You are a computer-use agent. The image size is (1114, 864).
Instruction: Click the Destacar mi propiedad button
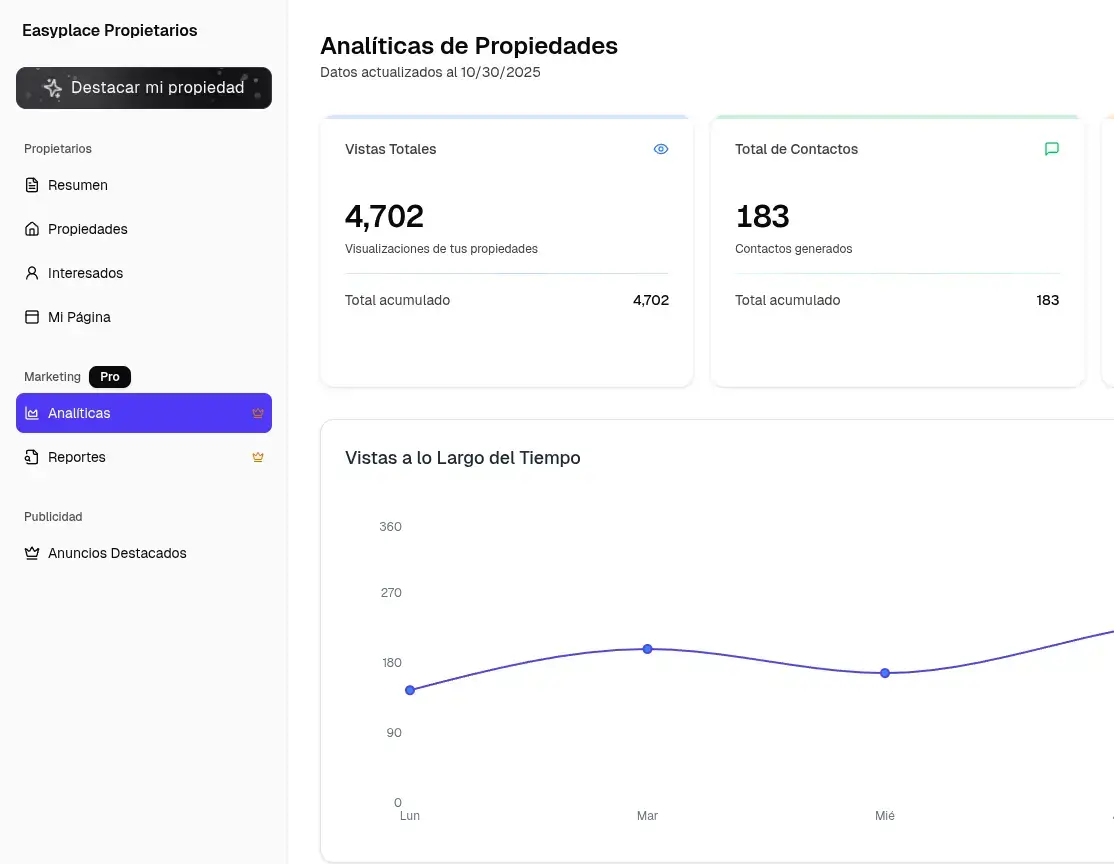144,88
